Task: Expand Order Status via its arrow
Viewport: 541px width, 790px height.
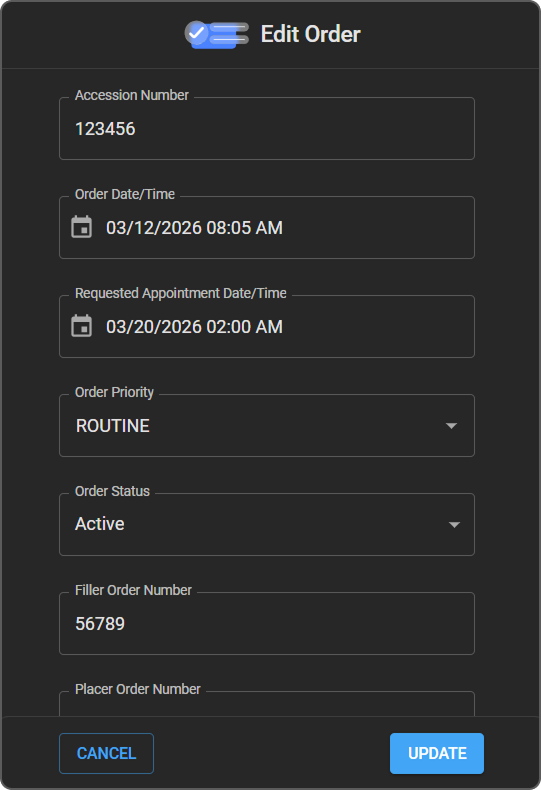Action: pos(454,524)
